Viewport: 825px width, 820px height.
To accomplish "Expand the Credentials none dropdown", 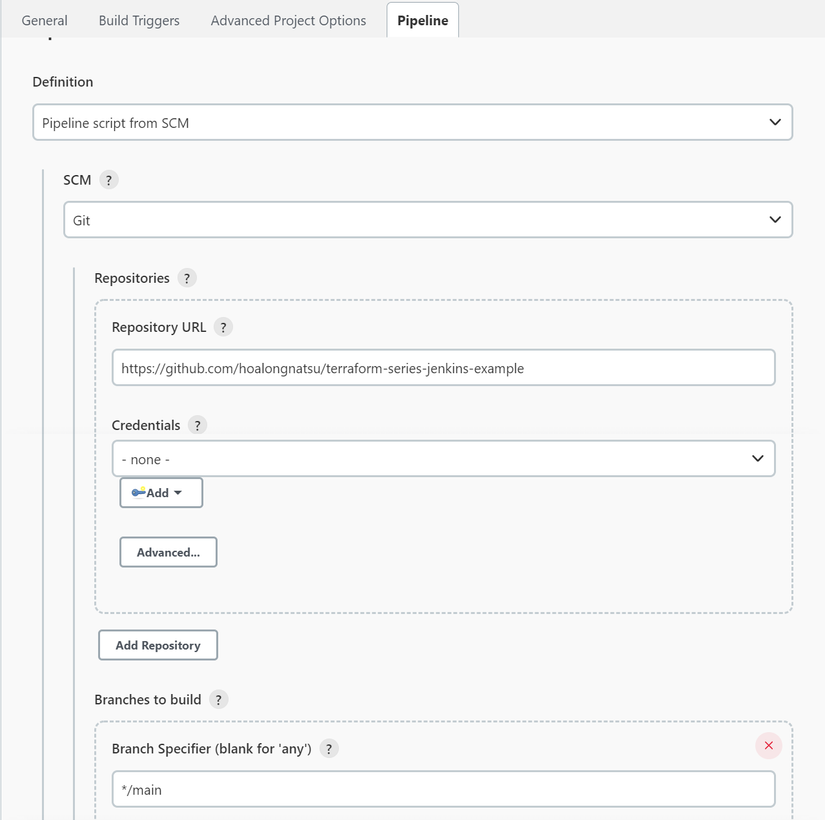I will [x=443, y=458].
